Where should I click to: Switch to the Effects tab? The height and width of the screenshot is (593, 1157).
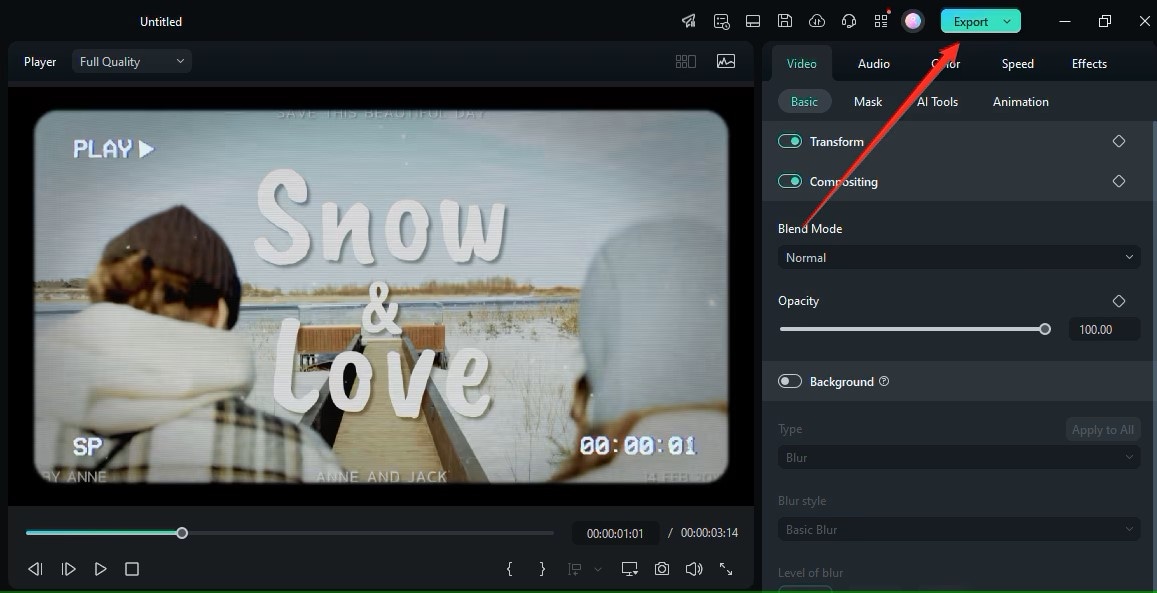click(x=1089, y=63)
